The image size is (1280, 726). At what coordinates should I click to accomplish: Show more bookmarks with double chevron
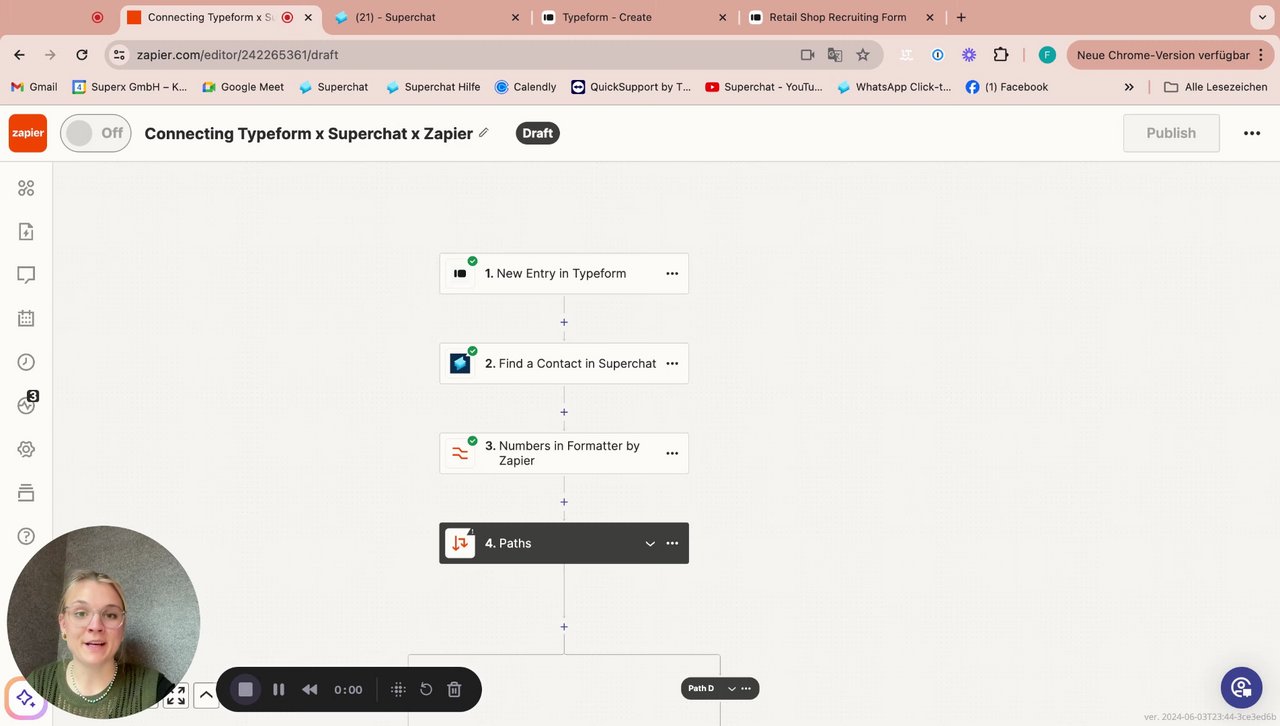(1129, 87)
